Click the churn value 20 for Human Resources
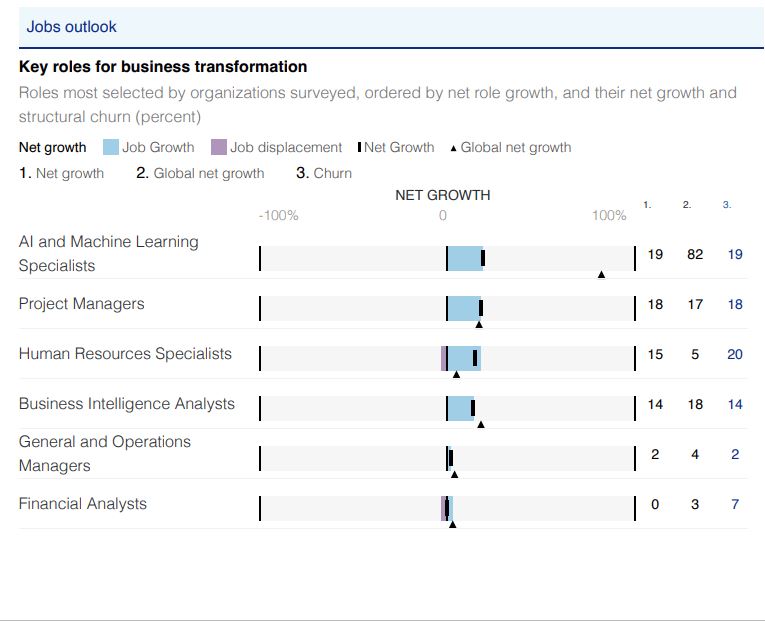The image size is (765, 621). [735, 354]
